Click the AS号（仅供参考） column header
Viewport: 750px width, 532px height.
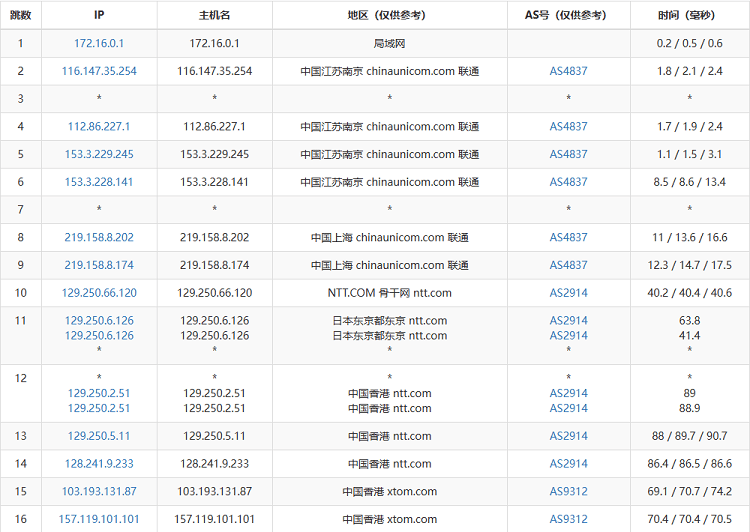coord(568,15)
